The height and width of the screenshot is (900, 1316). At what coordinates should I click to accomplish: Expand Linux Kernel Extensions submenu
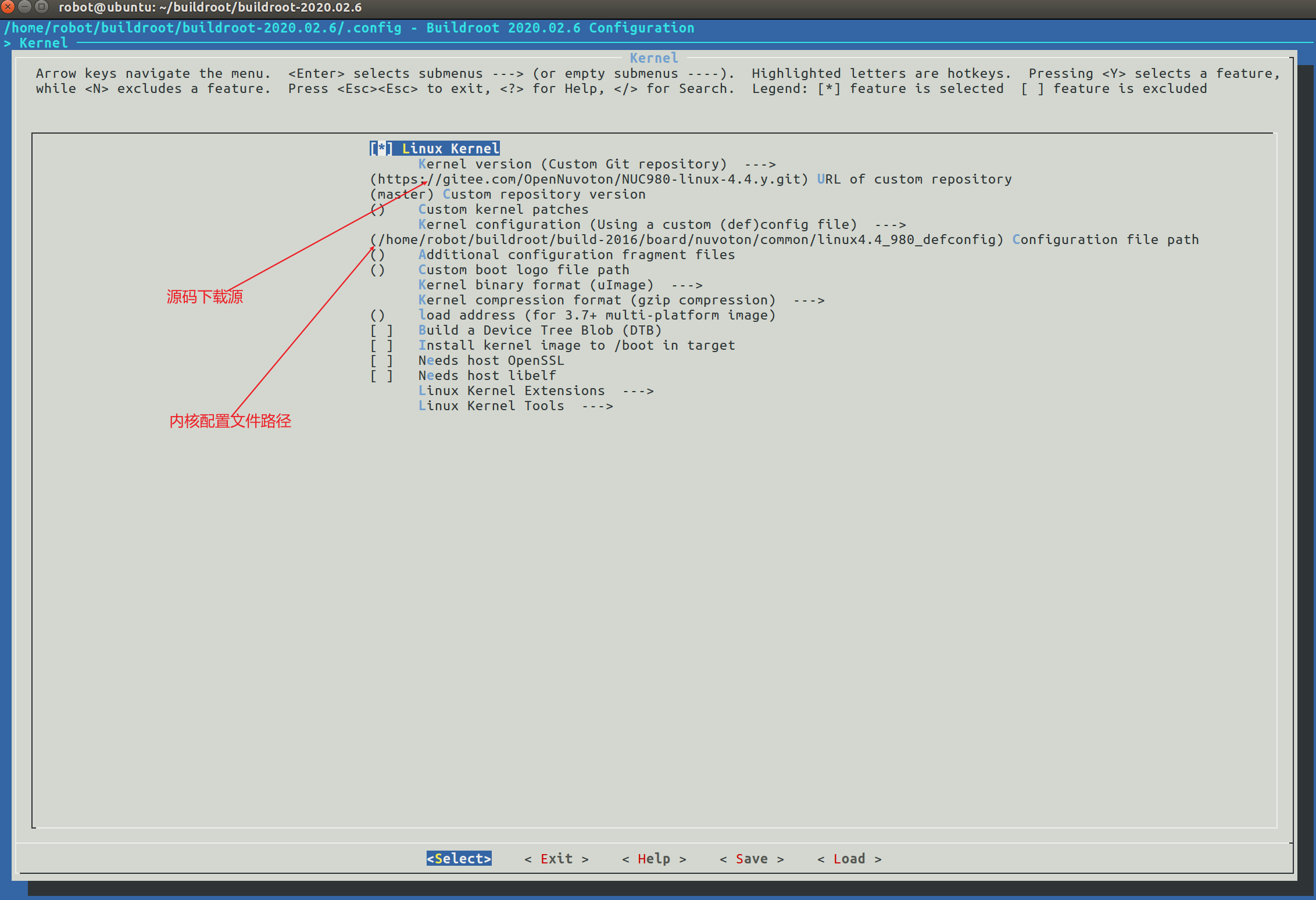(536, 391)
